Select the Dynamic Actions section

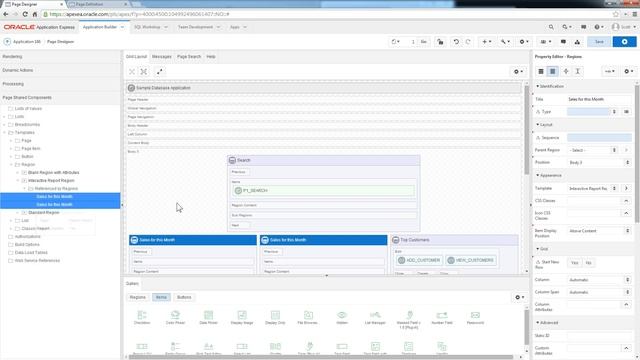point(60,70)
